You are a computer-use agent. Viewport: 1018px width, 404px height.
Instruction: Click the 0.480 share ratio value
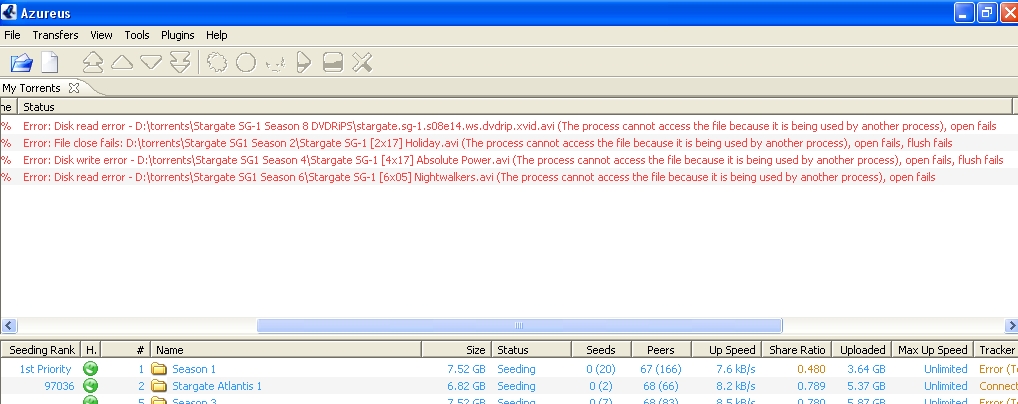coord(812,369)
